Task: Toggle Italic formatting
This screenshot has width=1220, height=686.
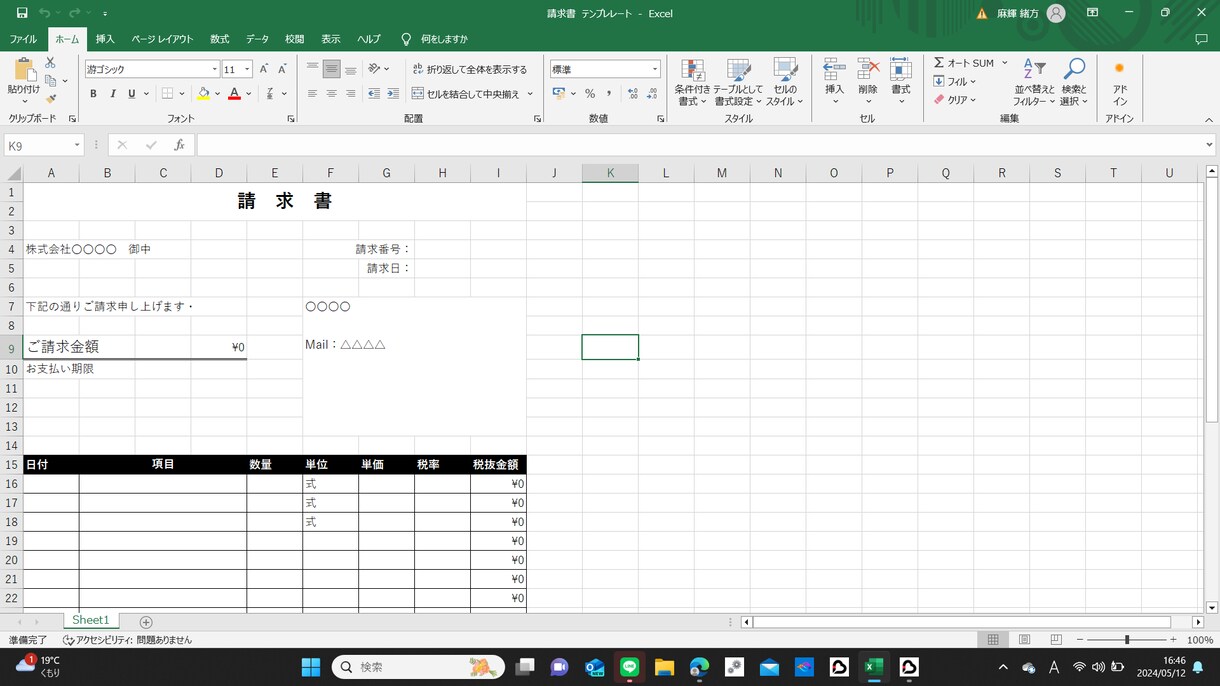Action: tap(112, 93)
